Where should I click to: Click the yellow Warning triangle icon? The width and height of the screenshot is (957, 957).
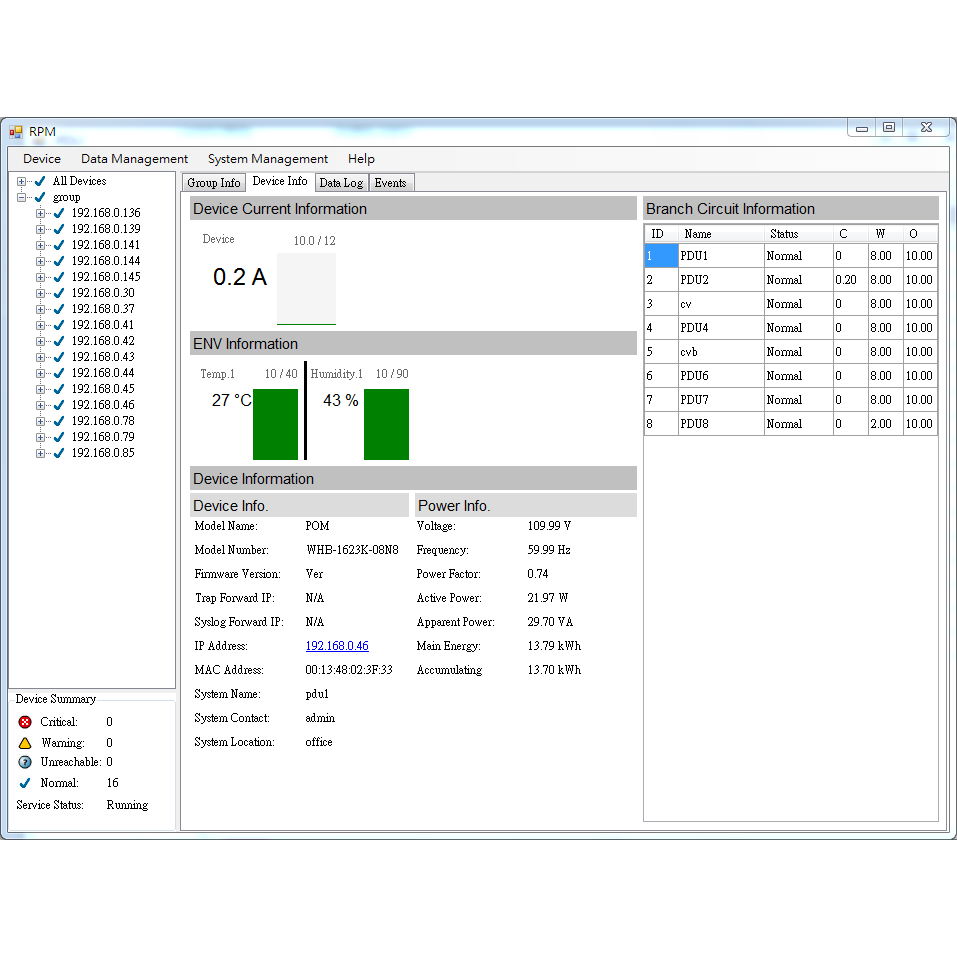(x=25, y=743)
